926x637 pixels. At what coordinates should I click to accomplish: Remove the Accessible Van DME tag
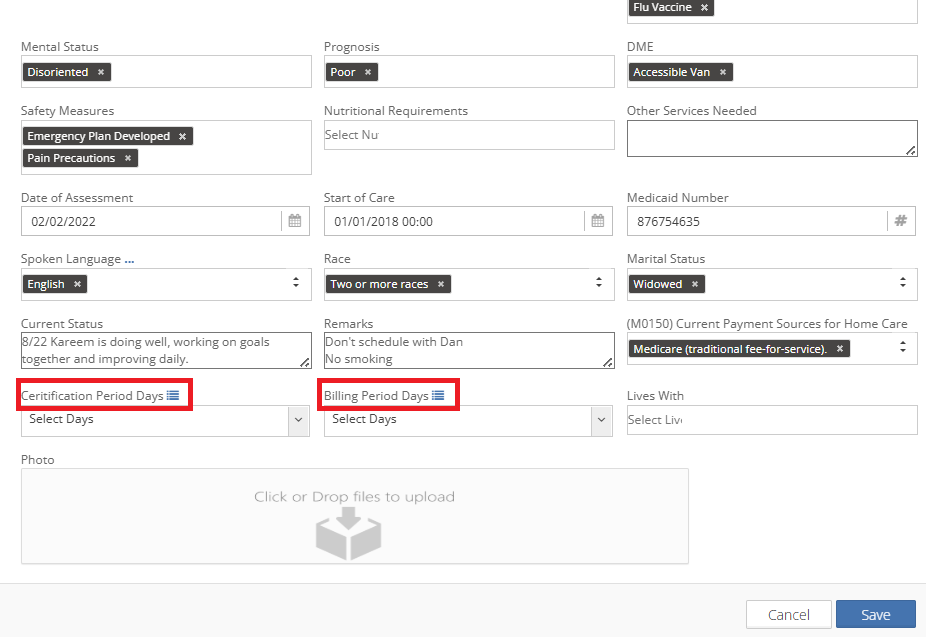(723, 73)
